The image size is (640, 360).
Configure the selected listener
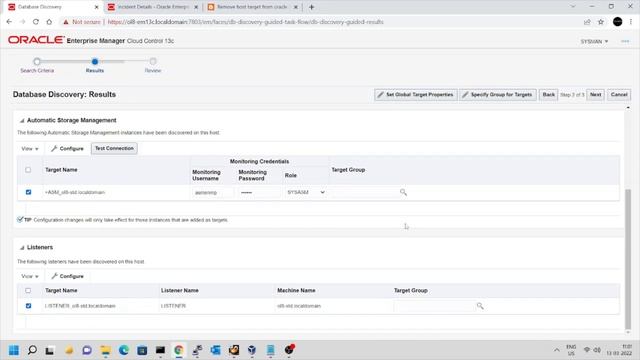(x=67, y=276)
